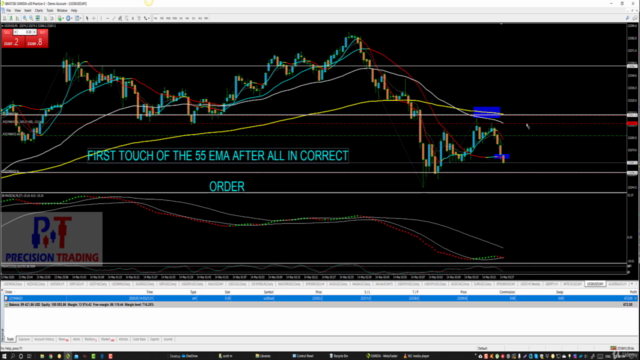Open the File menu
The width and height of the screenshot is (640, 360).
click(x=8, y=10)
